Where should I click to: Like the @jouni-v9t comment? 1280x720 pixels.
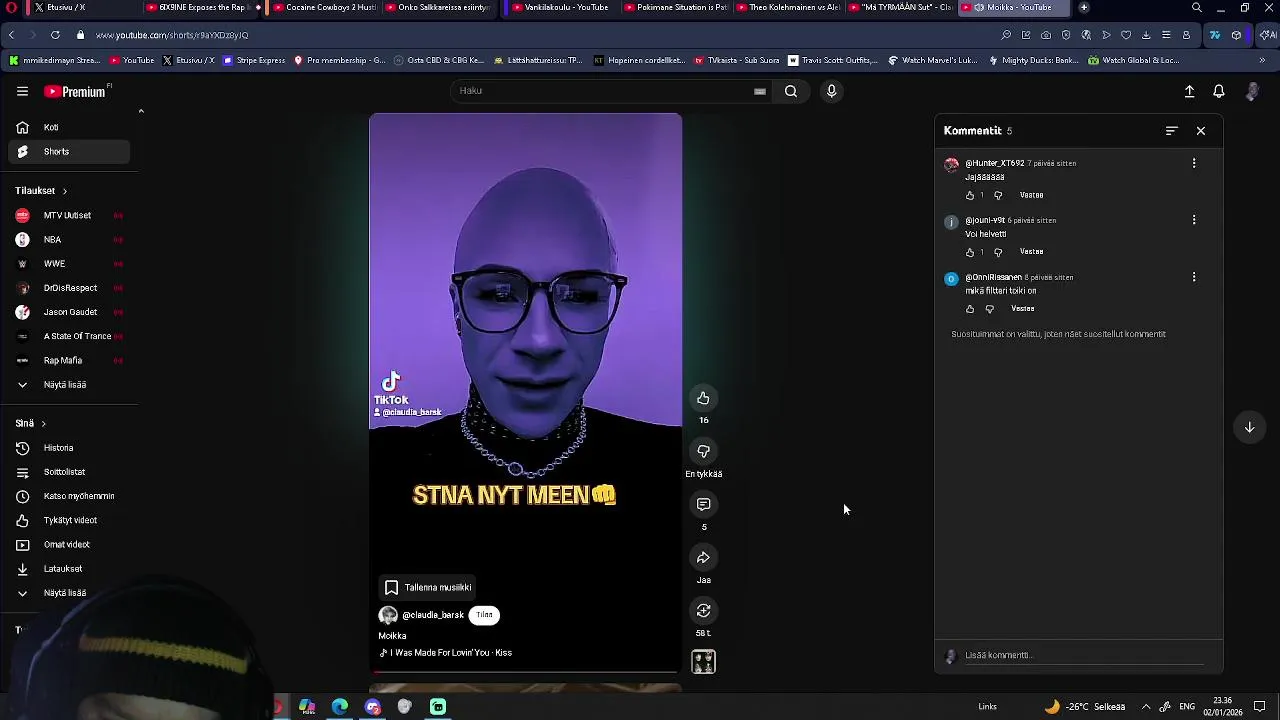tap(970, 252)
